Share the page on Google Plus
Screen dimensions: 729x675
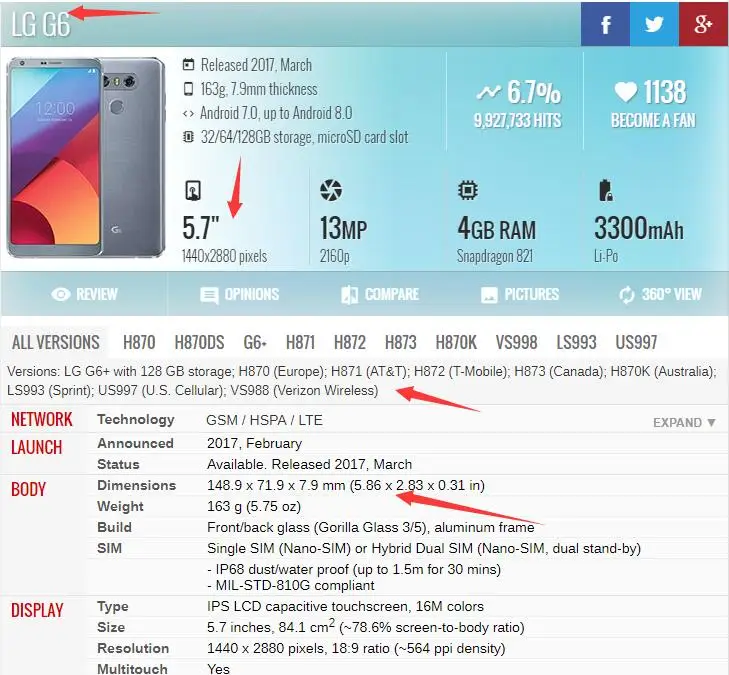tap(703, 24)
